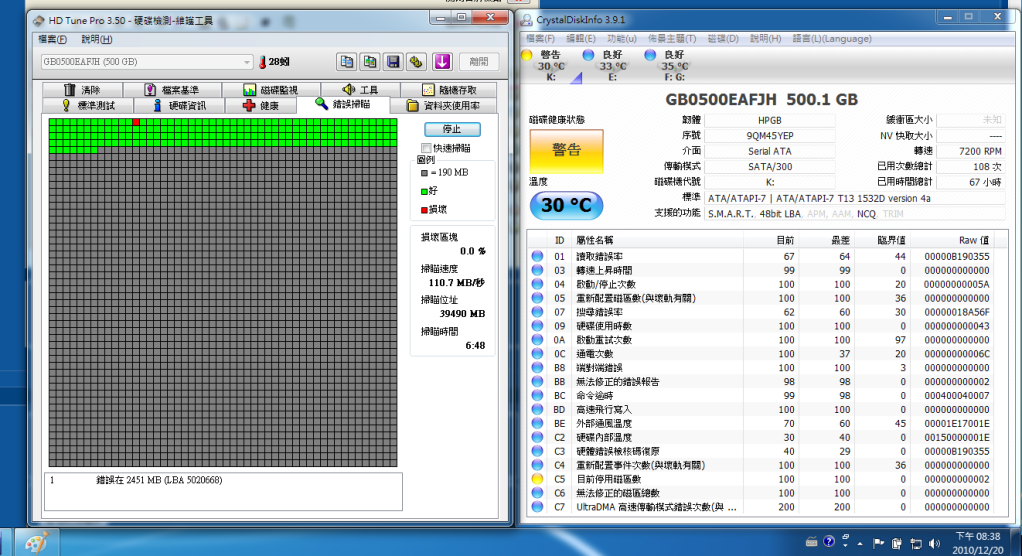Click the Action Center flag tray icon

click(x=879, y=542)
